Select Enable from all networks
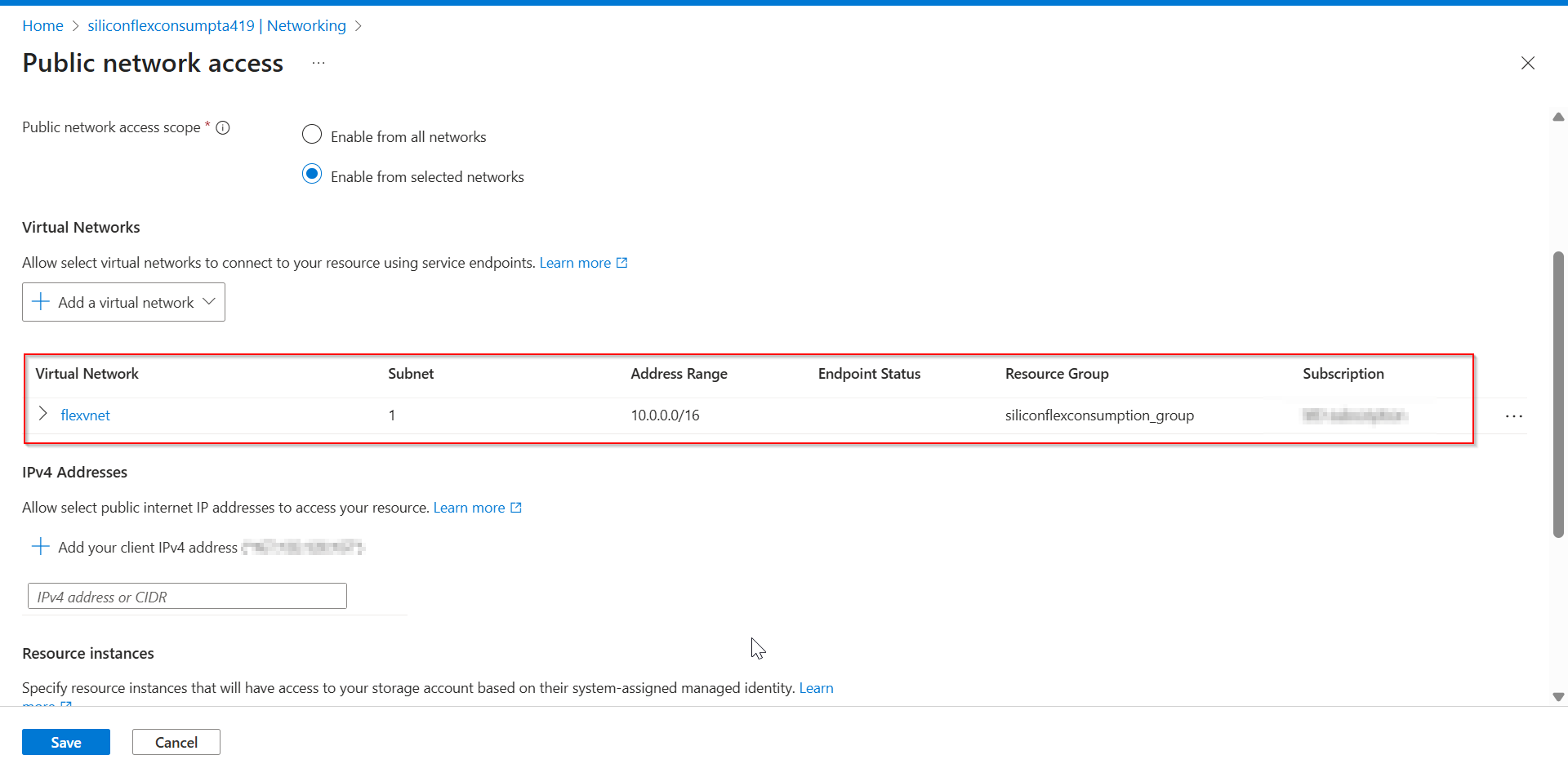The image size is (1568, 764). tap(311, 134)
